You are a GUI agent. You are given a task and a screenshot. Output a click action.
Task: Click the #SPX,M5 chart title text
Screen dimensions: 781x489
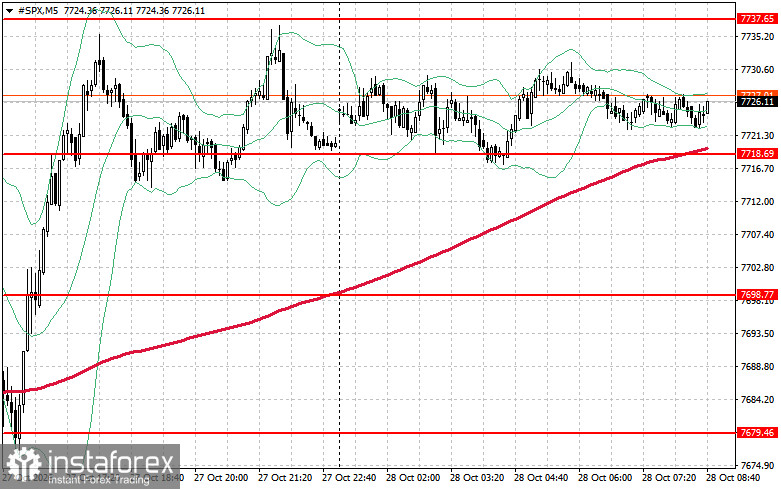click(x=37, y=11)
